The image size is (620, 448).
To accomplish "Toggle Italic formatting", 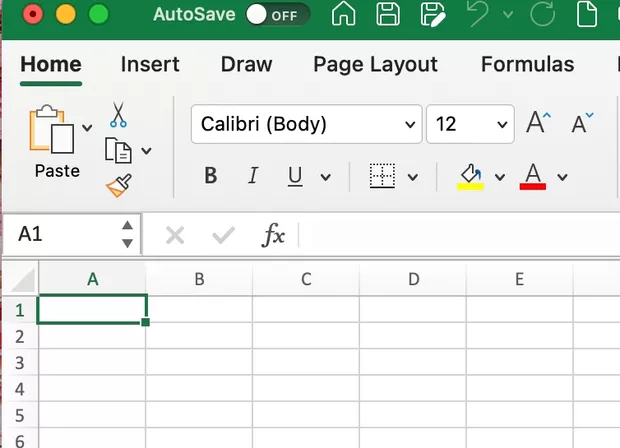I will point(253,177).
